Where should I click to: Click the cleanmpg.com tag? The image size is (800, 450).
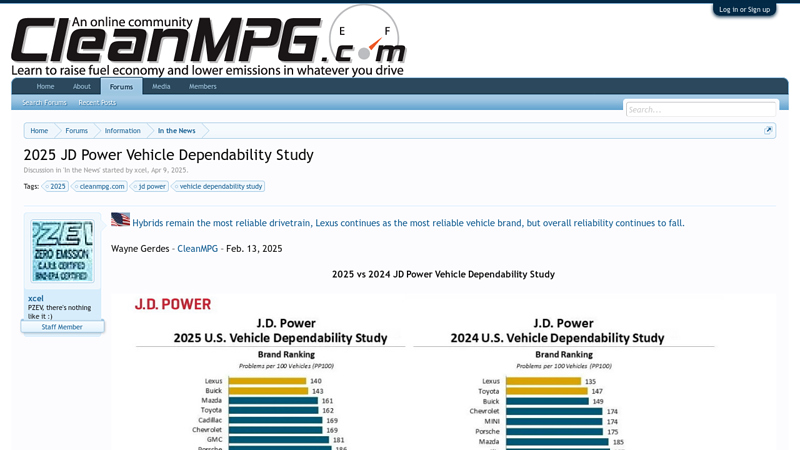pos(100,186)
